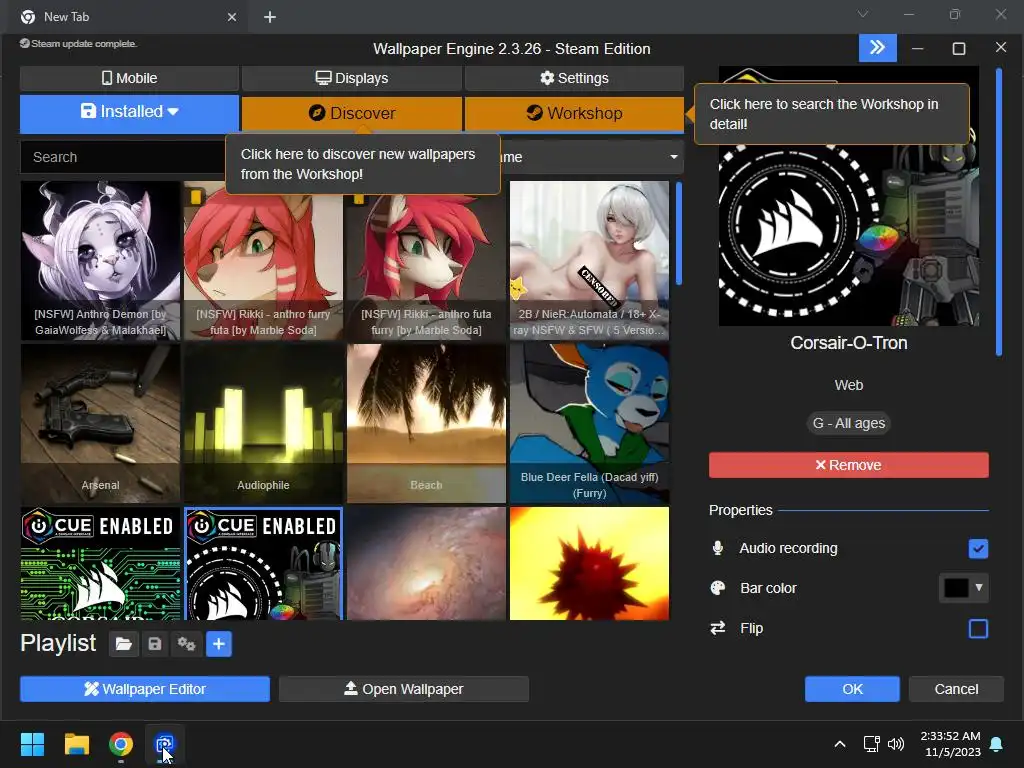The width and height of the screenshot is (1024, 768).
Task: Click the wallpaper list scrollbar
Action: click(x=679, y=234)
